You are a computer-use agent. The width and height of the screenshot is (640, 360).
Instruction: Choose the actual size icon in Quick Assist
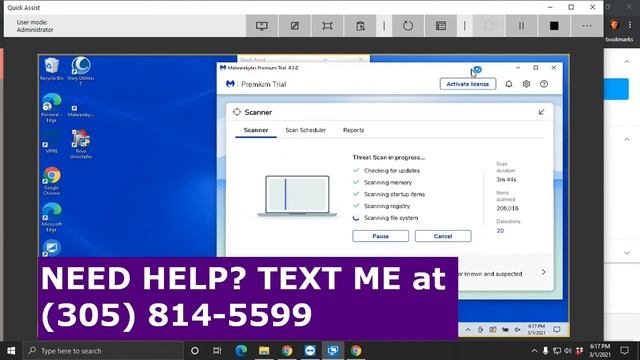point(327,26)
